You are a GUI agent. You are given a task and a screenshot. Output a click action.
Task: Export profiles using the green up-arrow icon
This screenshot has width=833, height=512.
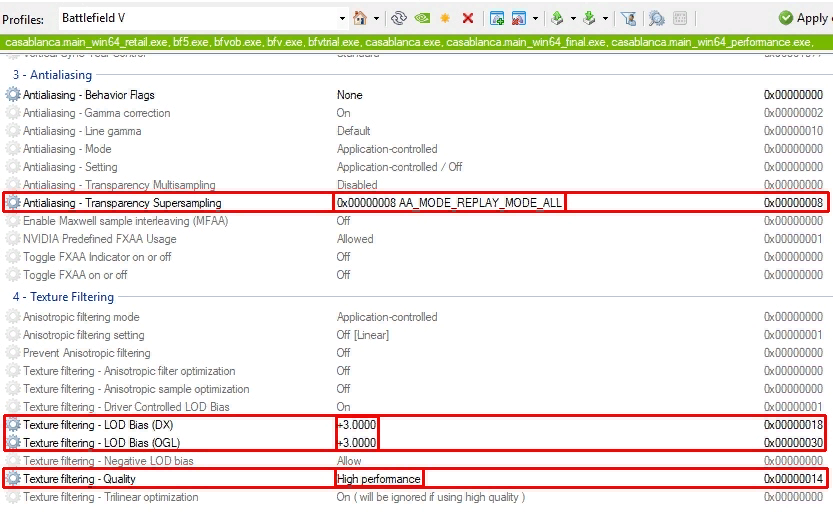pos(557,19)
